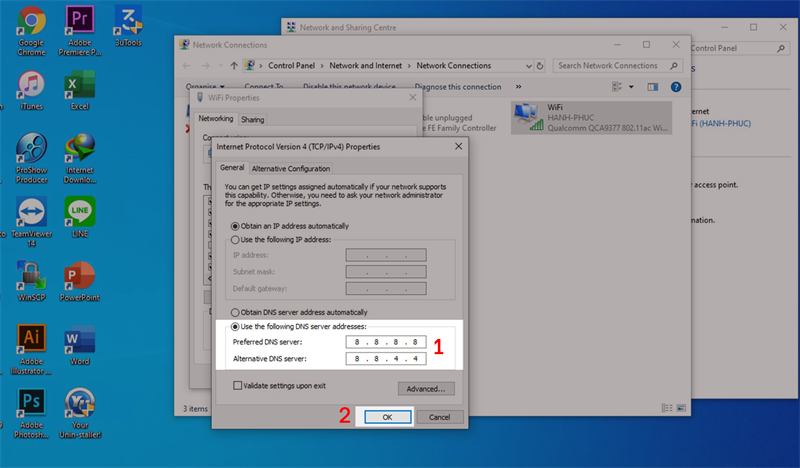800x468 pixels.
Task: Click the refresh button beside the address bar
Action: 540,66
